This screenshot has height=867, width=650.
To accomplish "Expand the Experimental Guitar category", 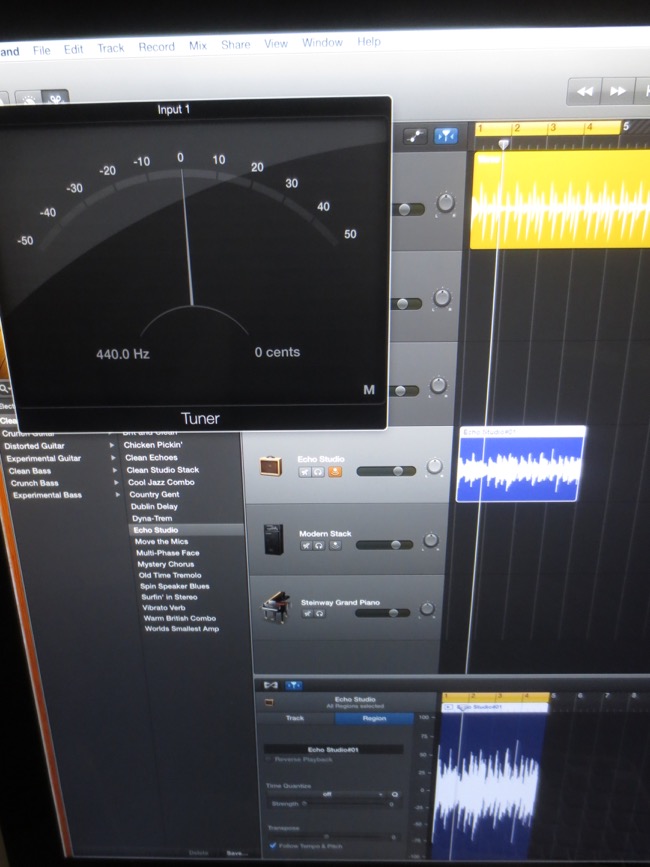I will [114, 458].
